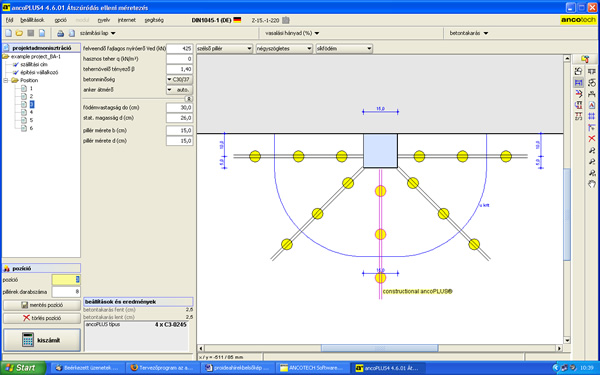
Task: Click the horizontal scrollbar thumb below the drawing
Action: (x=379, y=348)
